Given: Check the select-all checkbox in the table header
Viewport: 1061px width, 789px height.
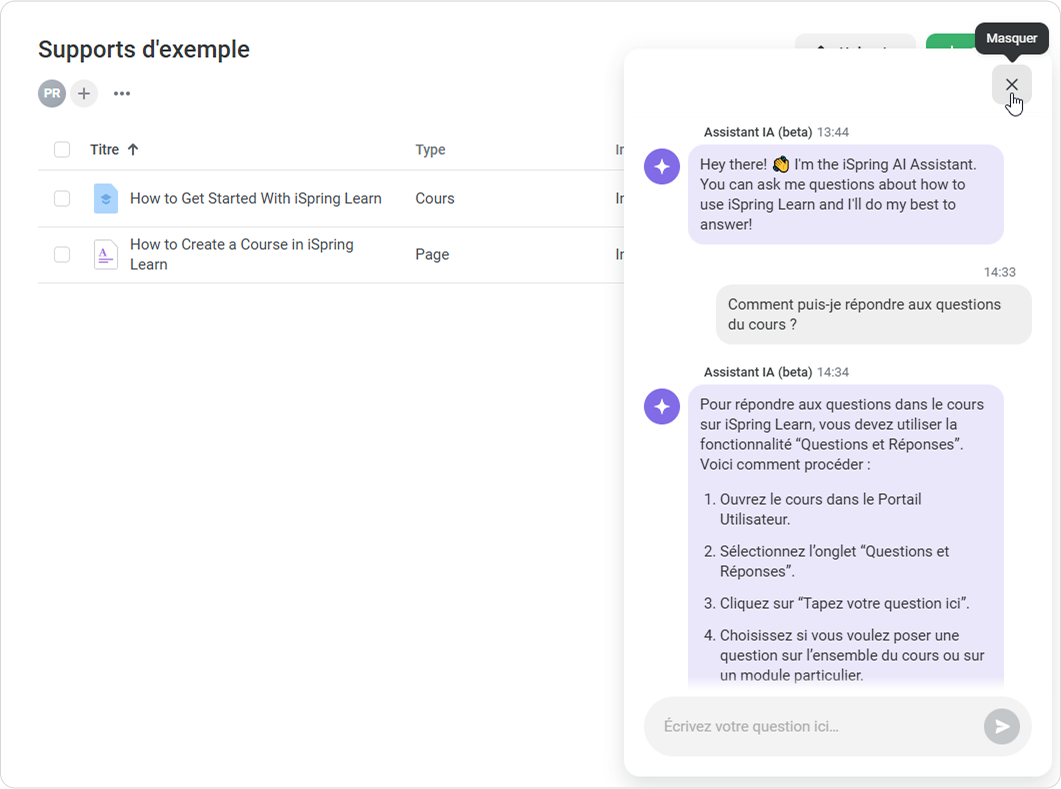Looking at the screenshot, I should click(x=62, y=149).
